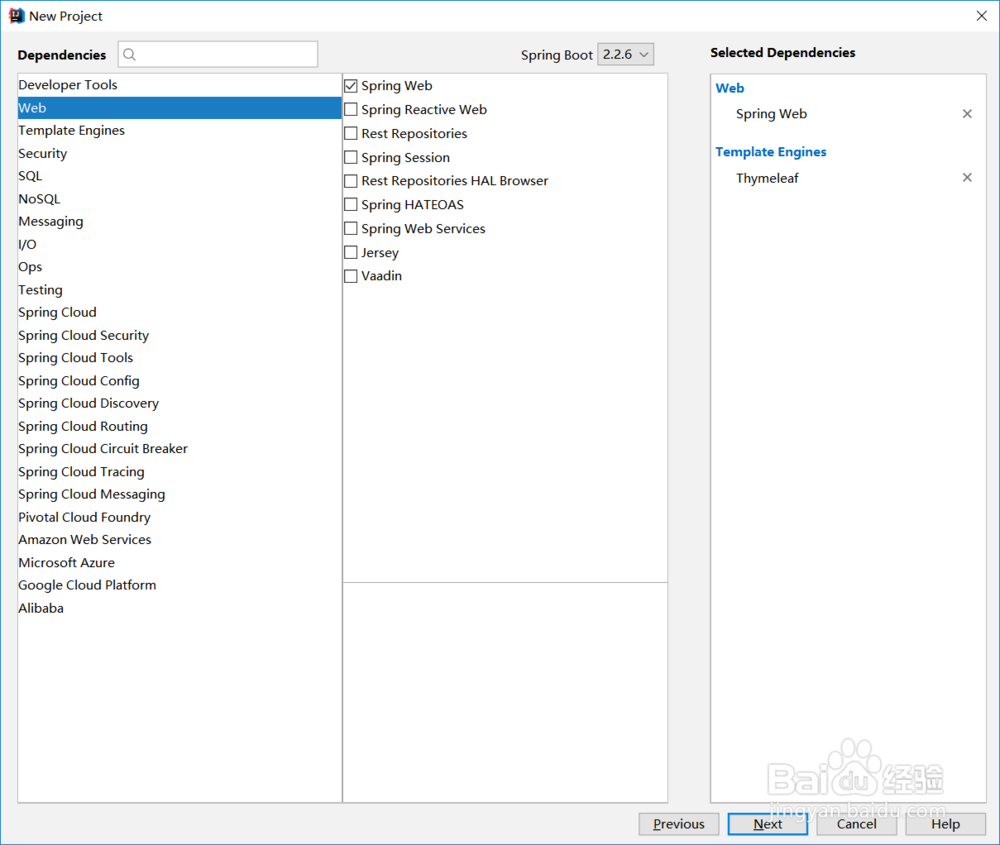Viewport: 1000px width, 845px height.
Task: Select Spring Cloud Routing category
Action: [180, 427]
